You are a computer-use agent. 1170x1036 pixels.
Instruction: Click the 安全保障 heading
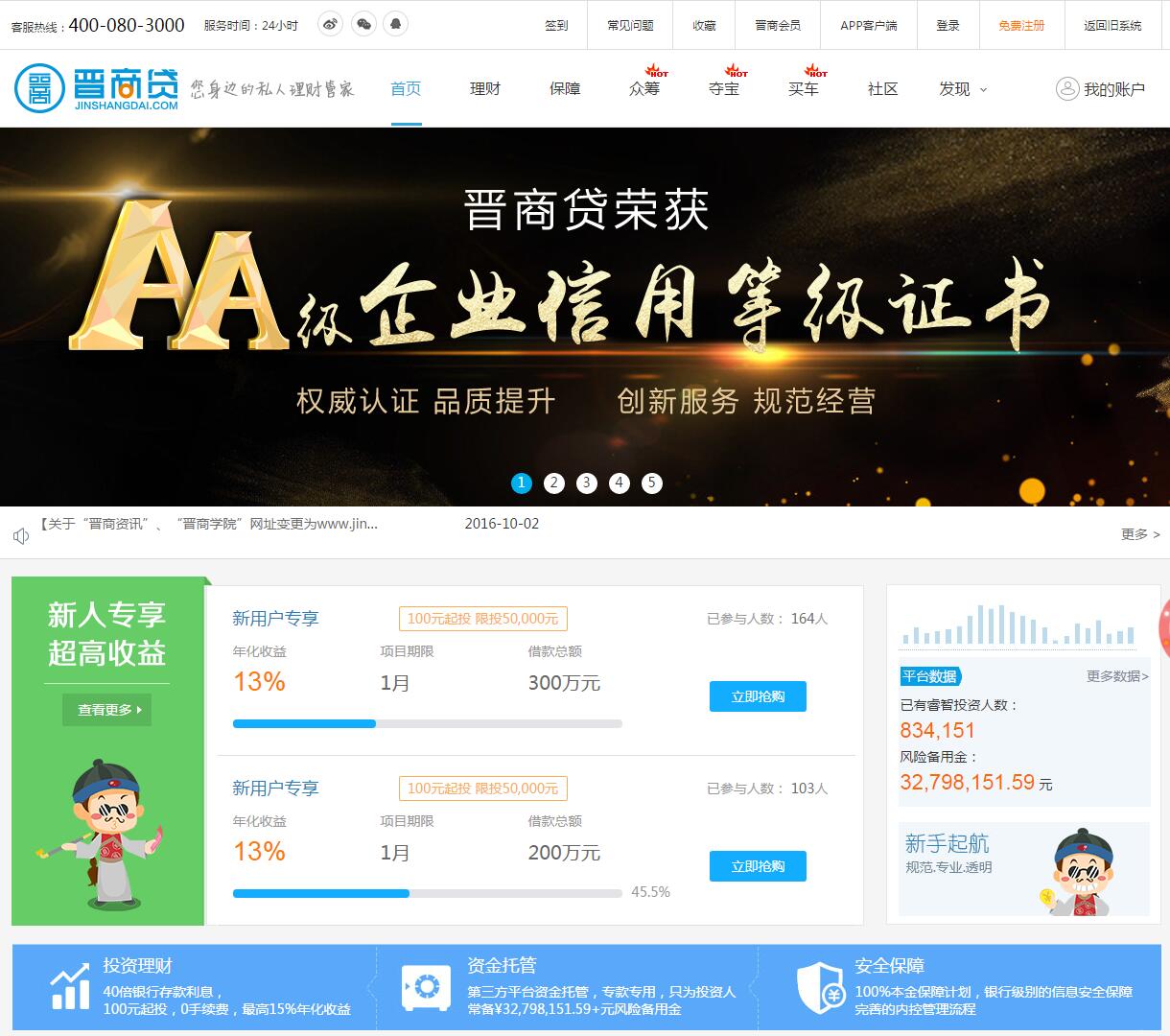[x=890, y=966]
